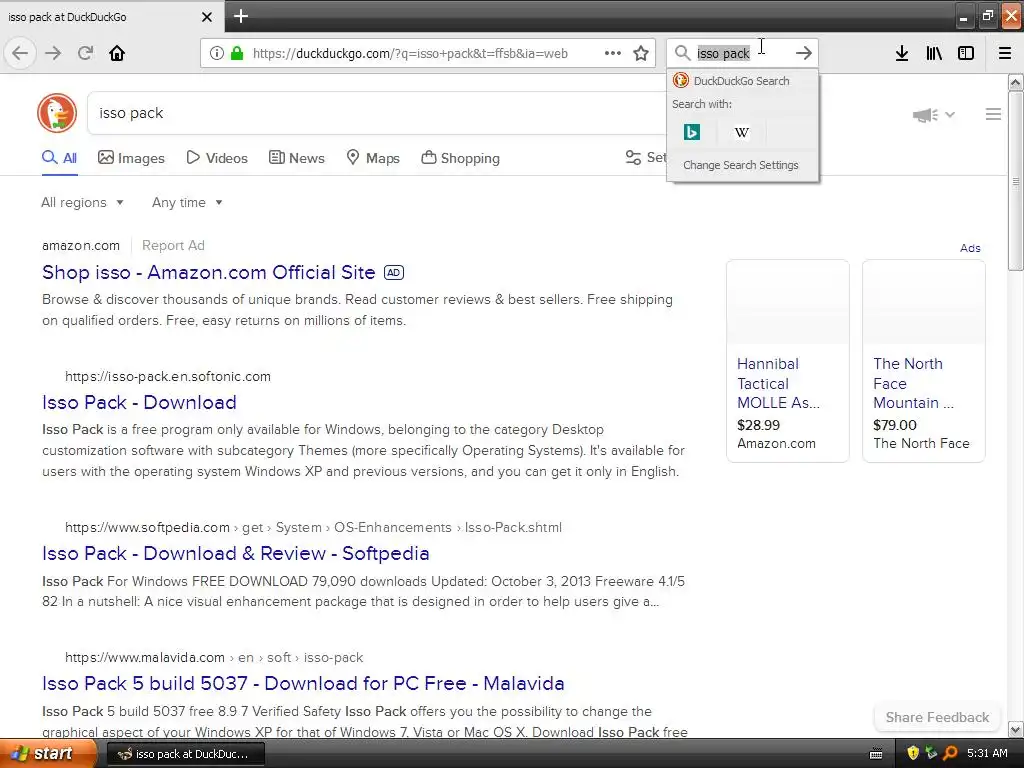
Task: Click the security shield tray icon
Action: click(913, 753)
